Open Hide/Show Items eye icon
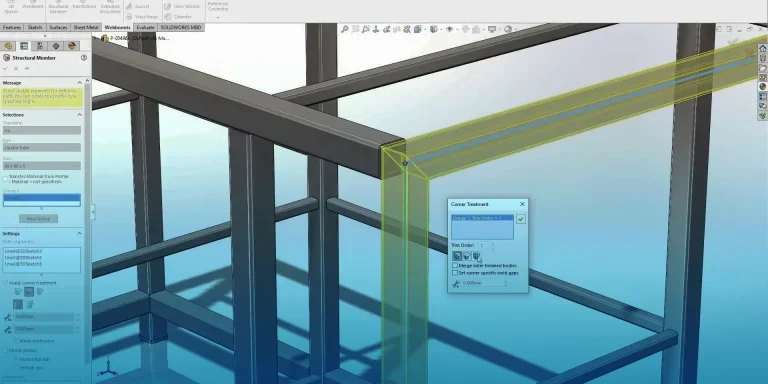 click(450, 29)
